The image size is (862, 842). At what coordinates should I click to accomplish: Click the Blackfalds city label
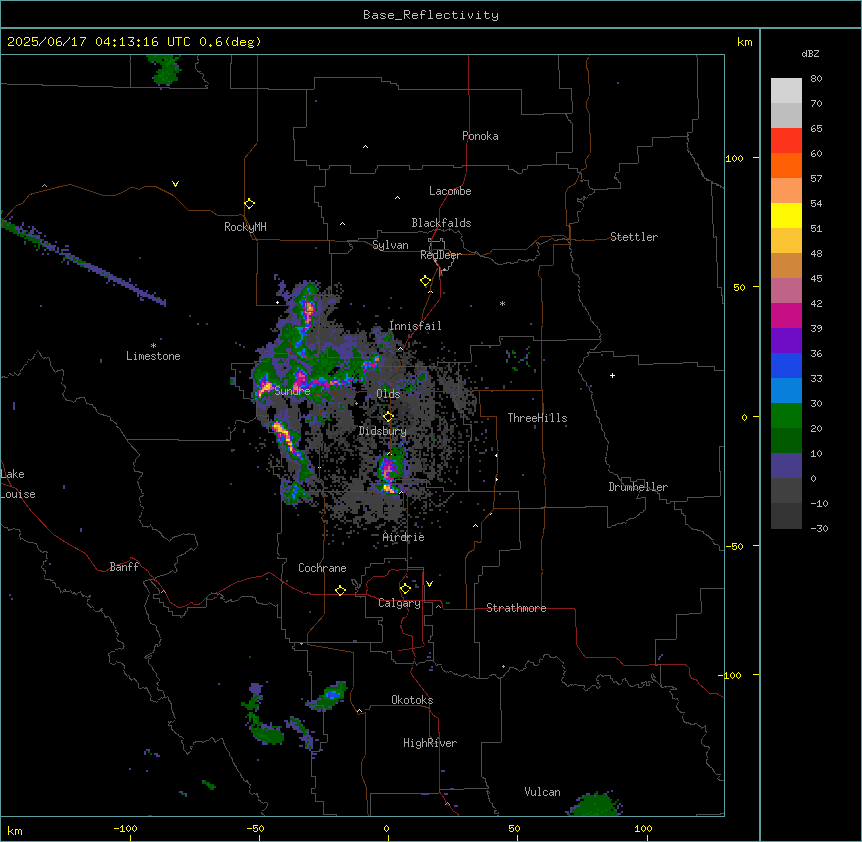coord(441,223)
